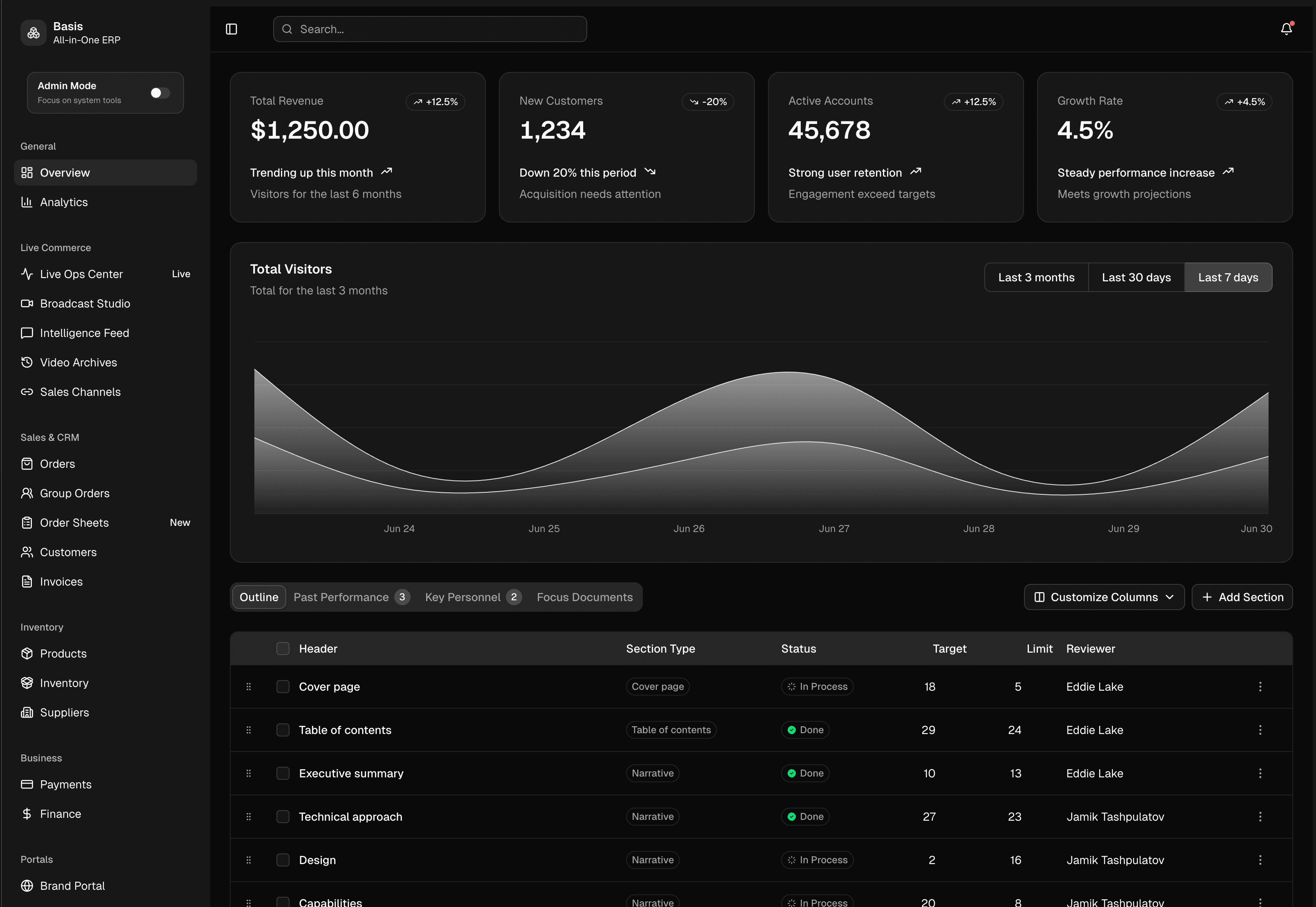
Task: Click the Video Archives history icon
Action: [27, 363]
